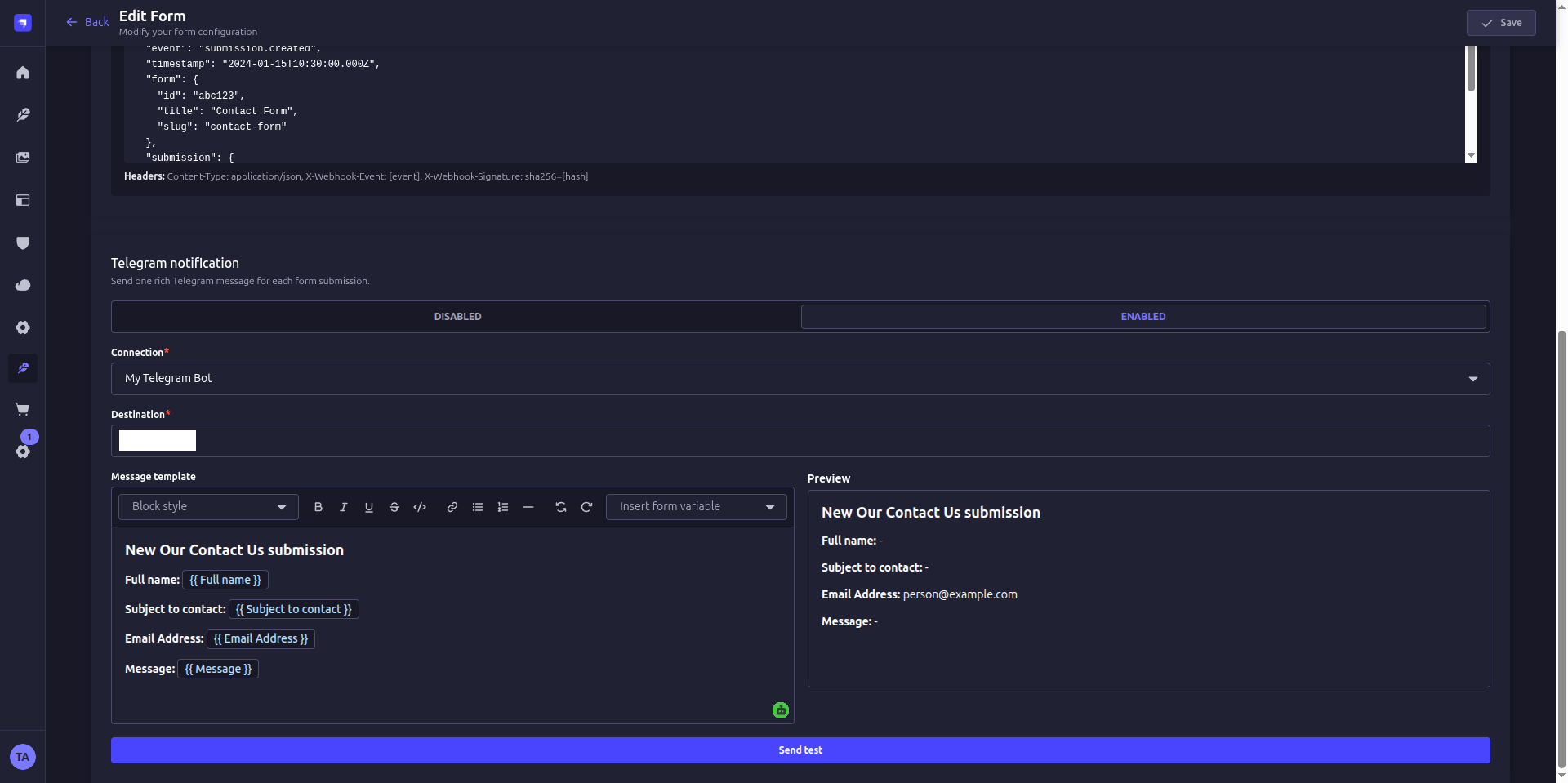Open the shopping cart sidebar icon
This screenshot has height=783, width=1568.
point(23,409)
